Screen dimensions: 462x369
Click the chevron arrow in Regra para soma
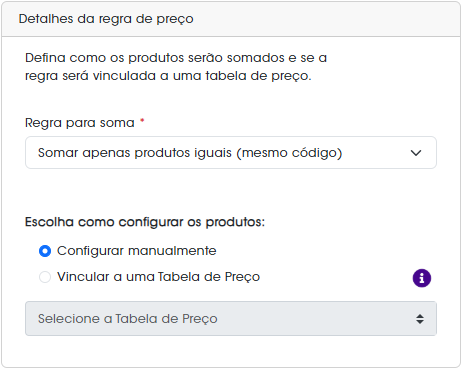pos(416,153)
